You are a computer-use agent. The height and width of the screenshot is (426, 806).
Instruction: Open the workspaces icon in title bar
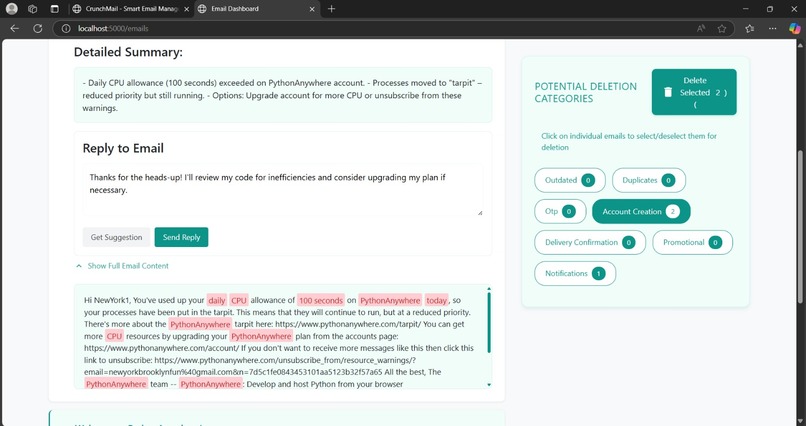[33, 9]
